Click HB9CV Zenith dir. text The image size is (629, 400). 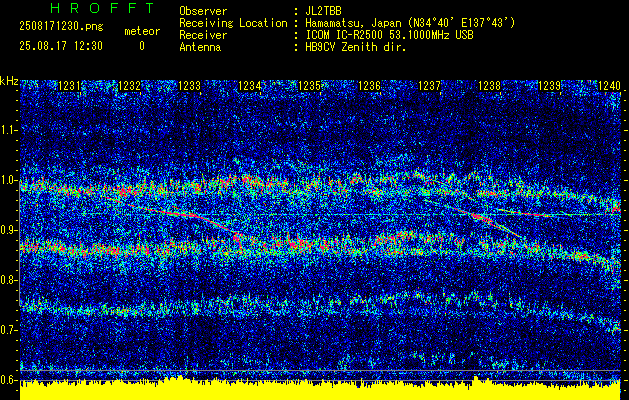point(356,47)
